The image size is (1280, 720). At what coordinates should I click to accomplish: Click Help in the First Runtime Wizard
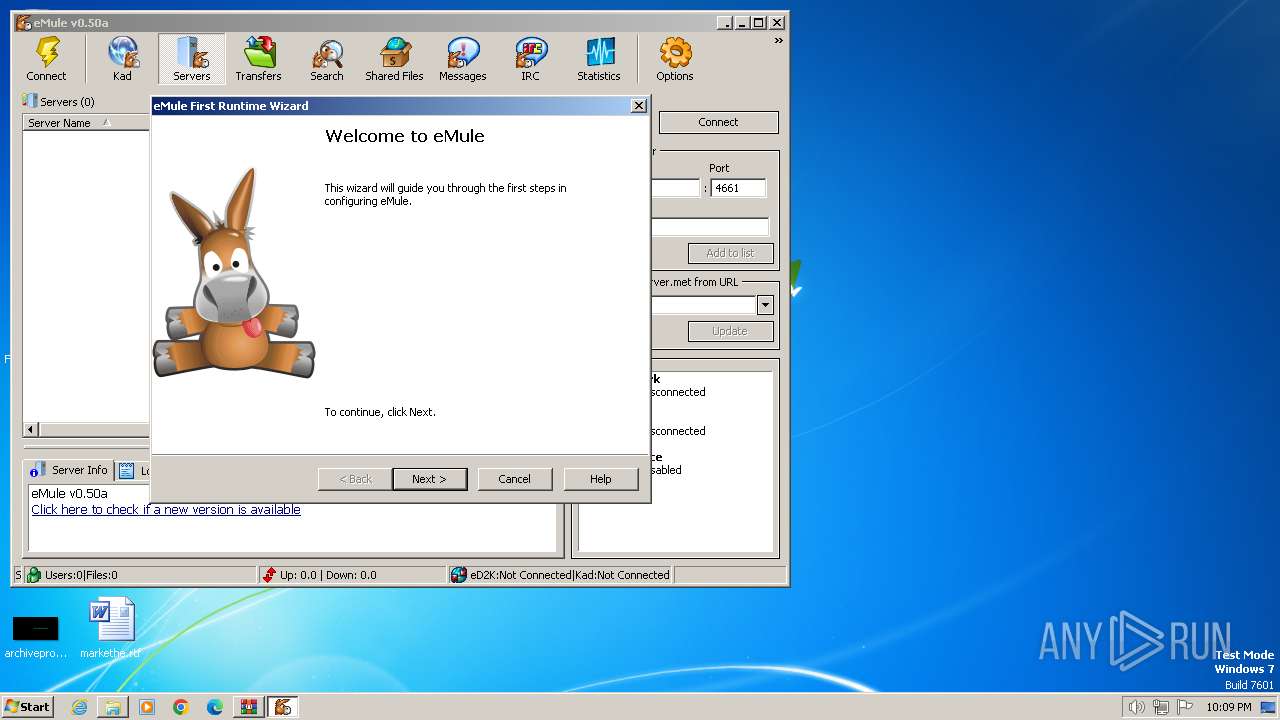tap(600, 479)
